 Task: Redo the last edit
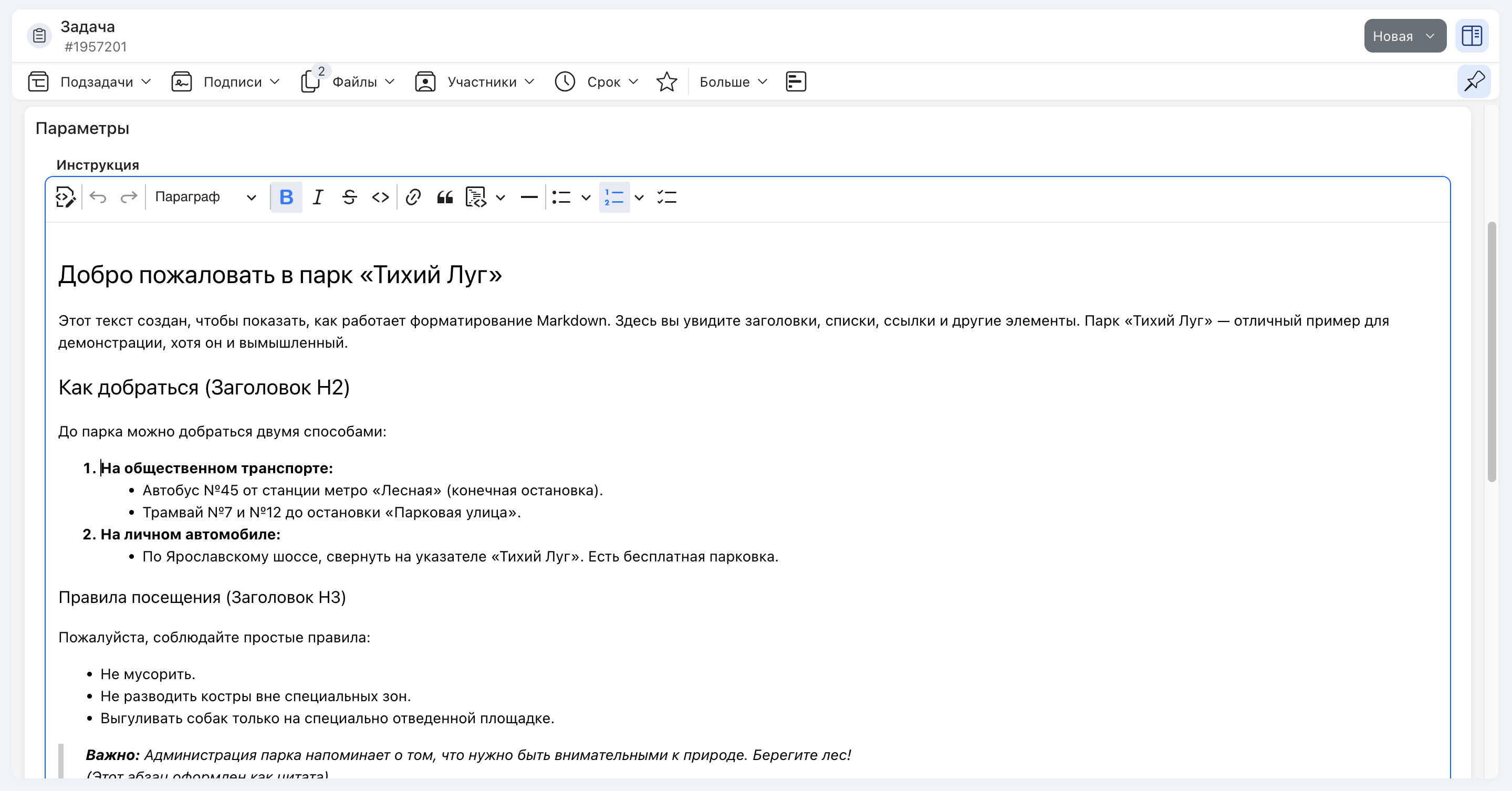[x=129, y=197]
